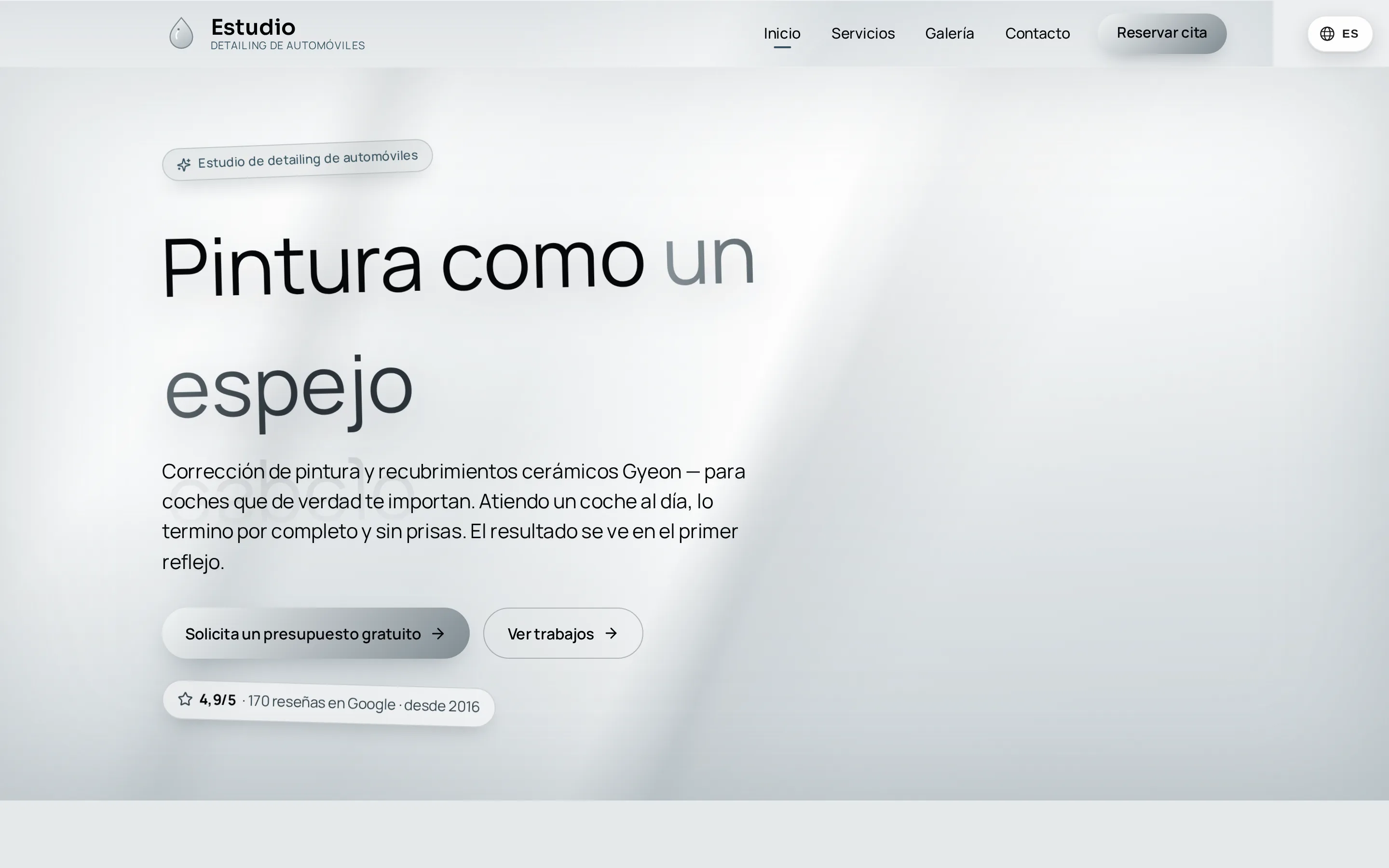The image size is (1389, 868).
Task: Go to the Inicio nav item
Action: 782,33
